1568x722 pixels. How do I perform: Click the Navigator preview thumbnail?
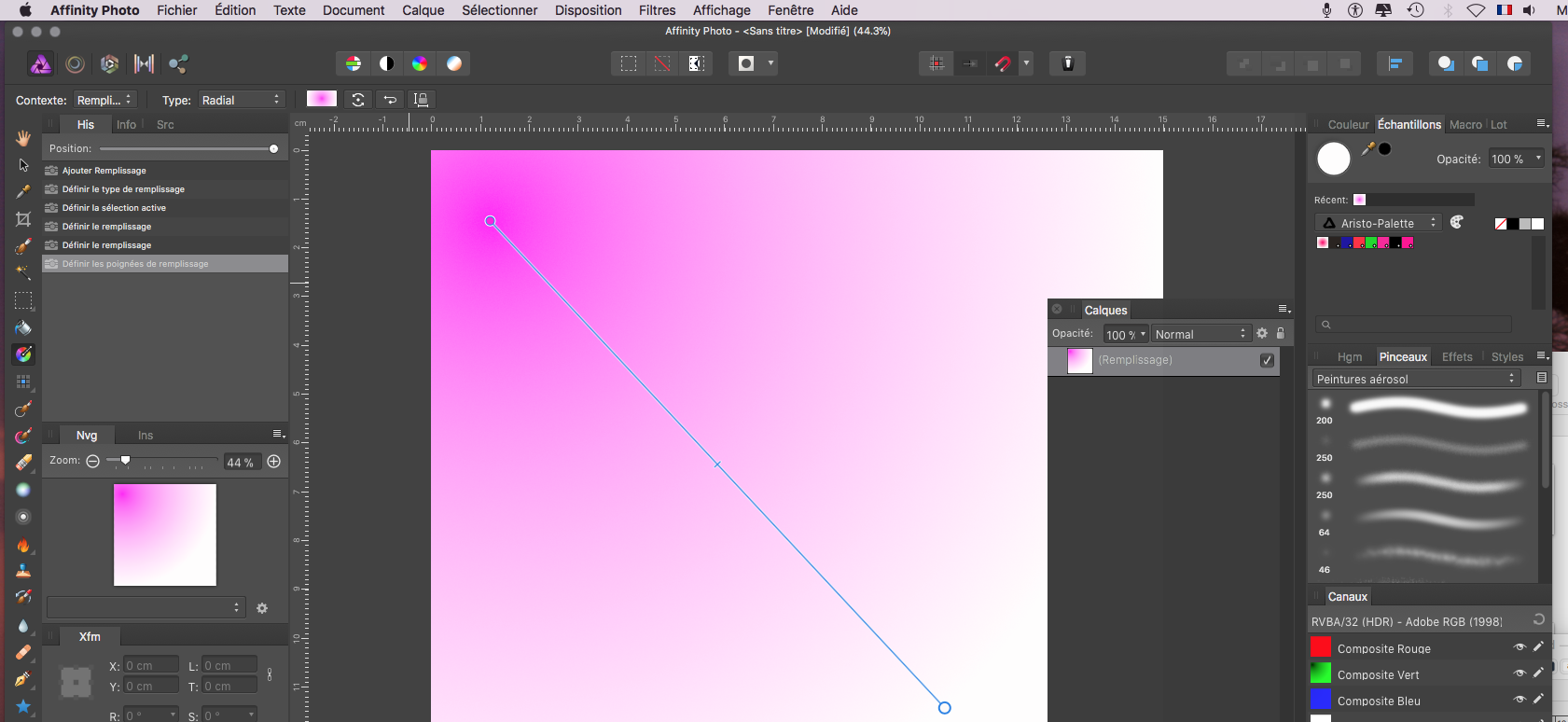coord(165,535)
